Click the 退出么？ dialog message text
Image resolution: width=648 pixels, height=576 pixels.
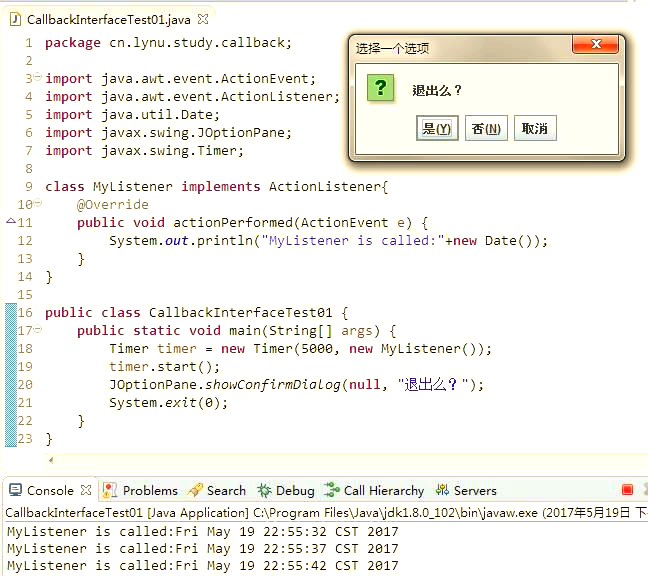437,90
